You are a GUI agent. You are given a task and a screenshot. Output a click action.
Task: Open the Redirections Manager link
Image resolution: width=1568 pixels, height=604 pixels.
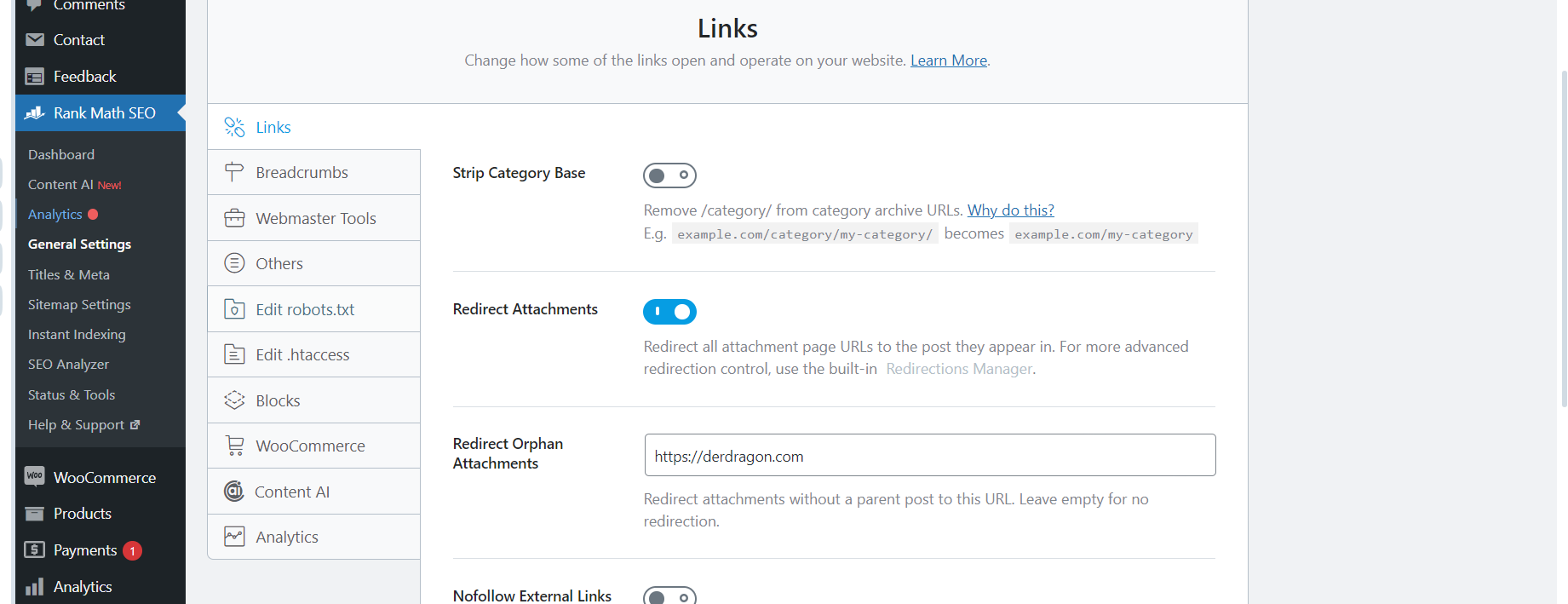tap(959, 369)
